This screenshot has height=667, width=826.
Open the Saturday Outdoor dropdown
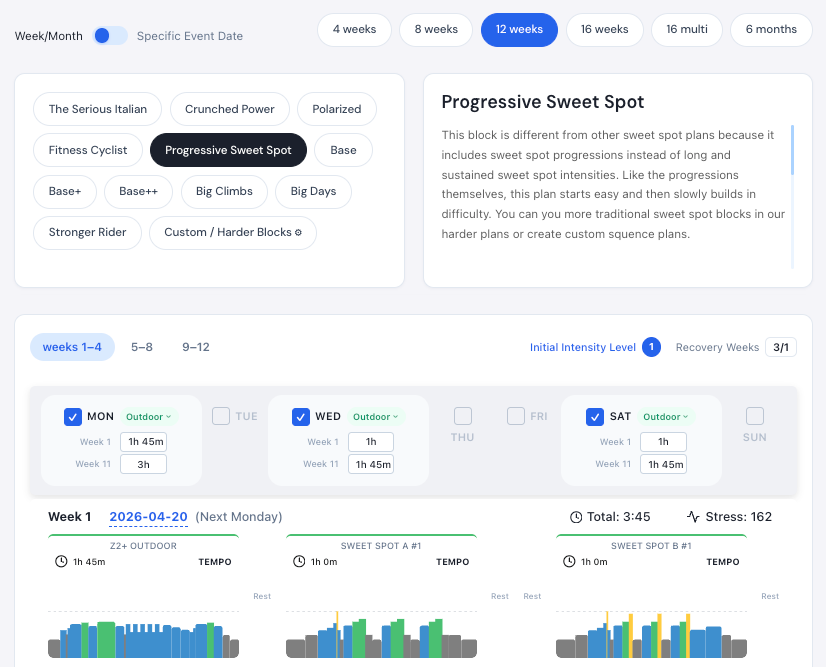tap(667, 417)
